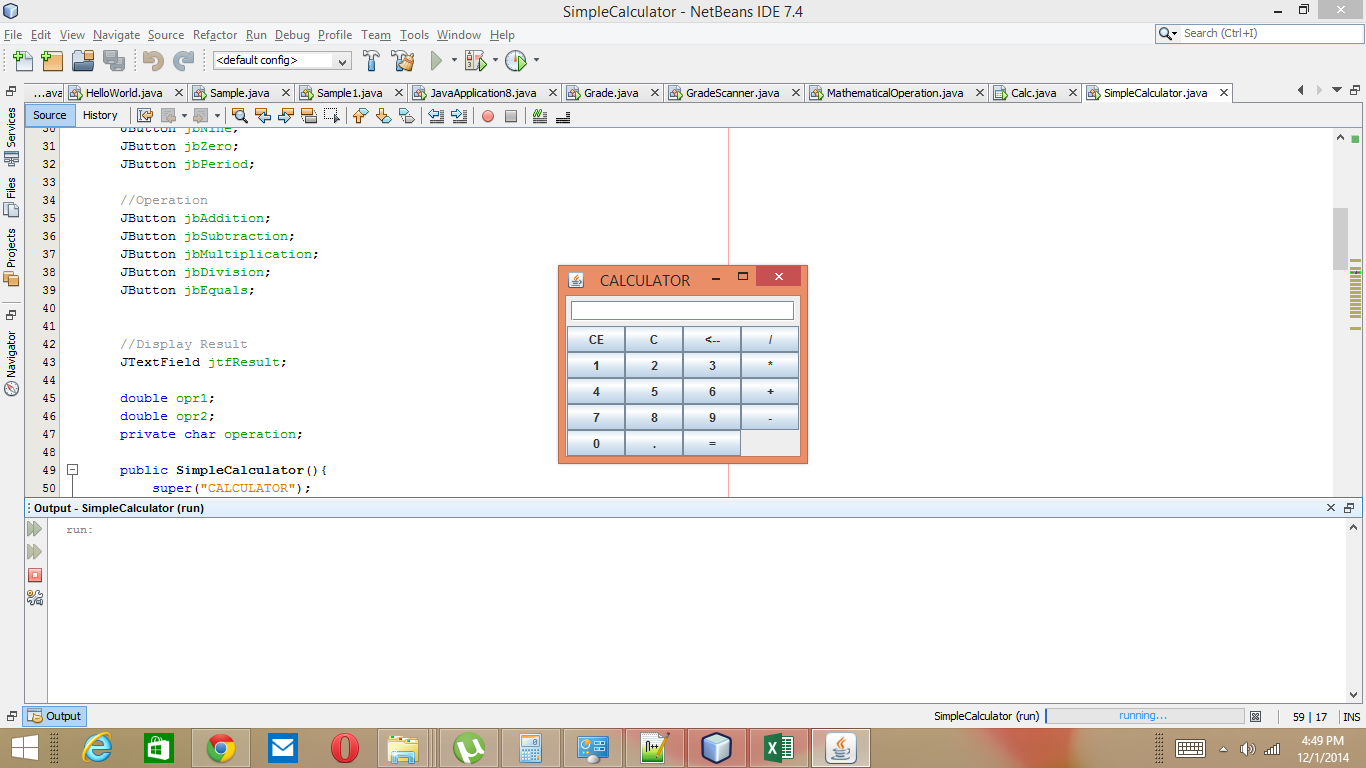Viewport: 1366px width, 768px height.
Task: Click the Last Edit Position icon
Action: 142,116
